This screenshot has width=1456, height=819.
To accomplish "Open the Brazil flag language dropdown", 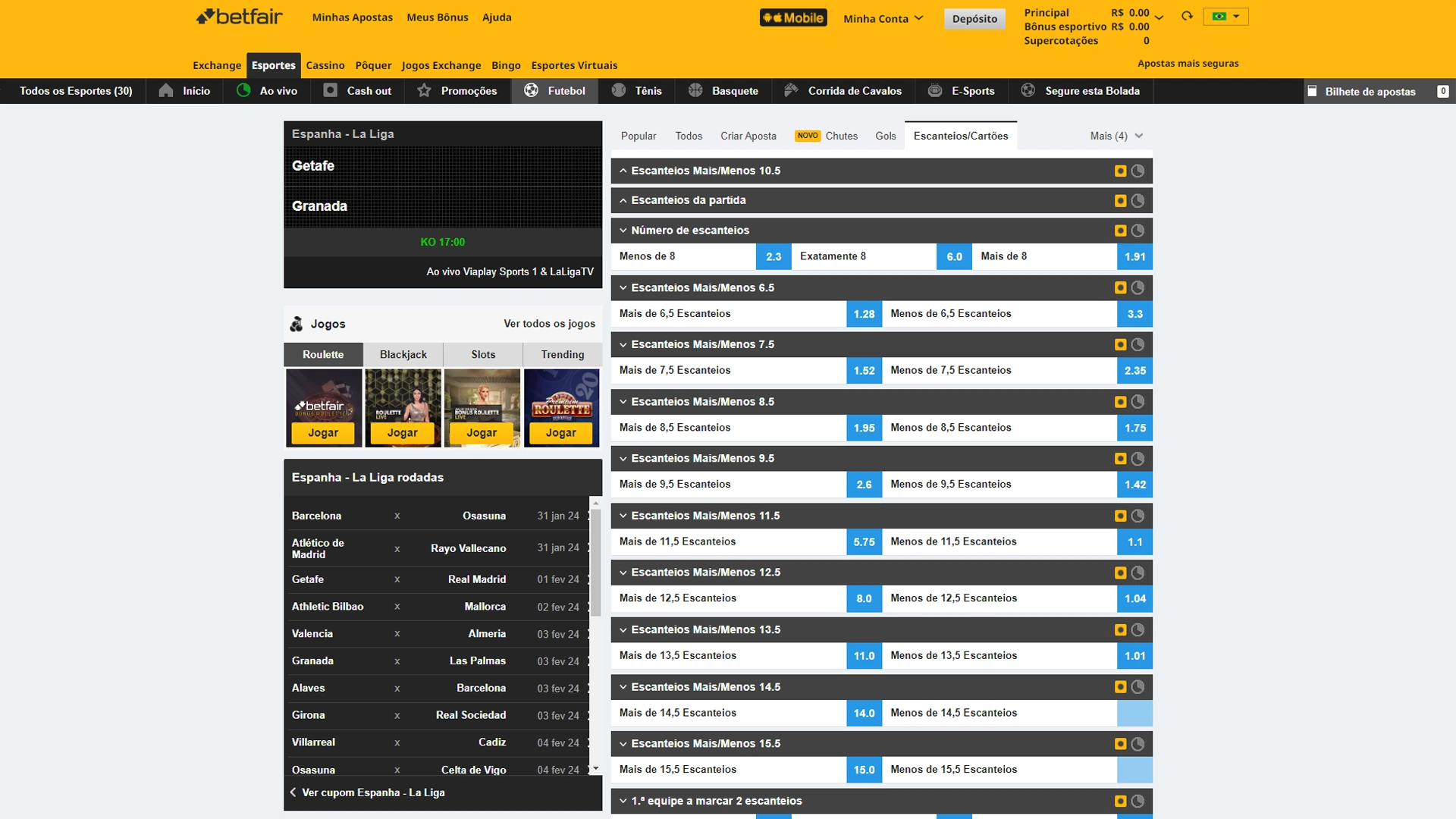I will (1225, 16).
